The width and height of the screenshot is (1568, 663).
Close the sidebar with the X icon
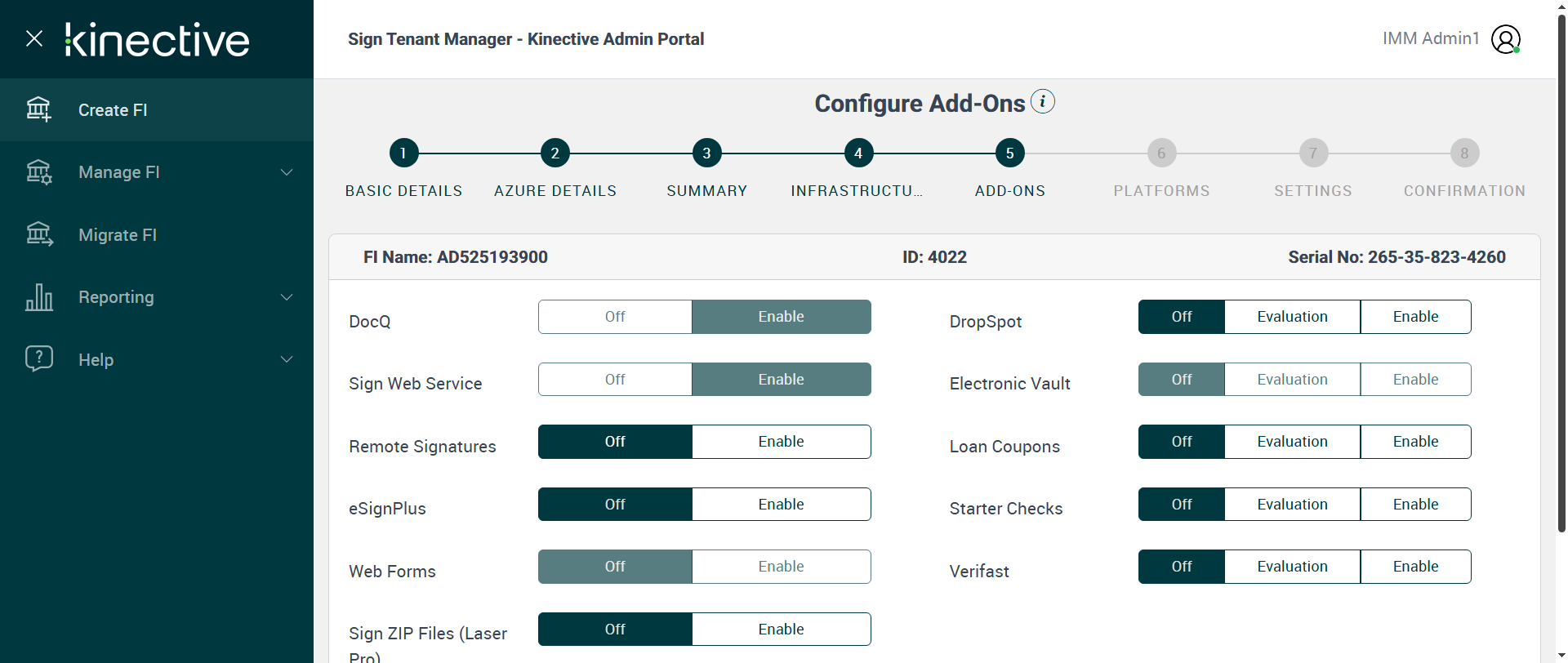pos(34,38)
